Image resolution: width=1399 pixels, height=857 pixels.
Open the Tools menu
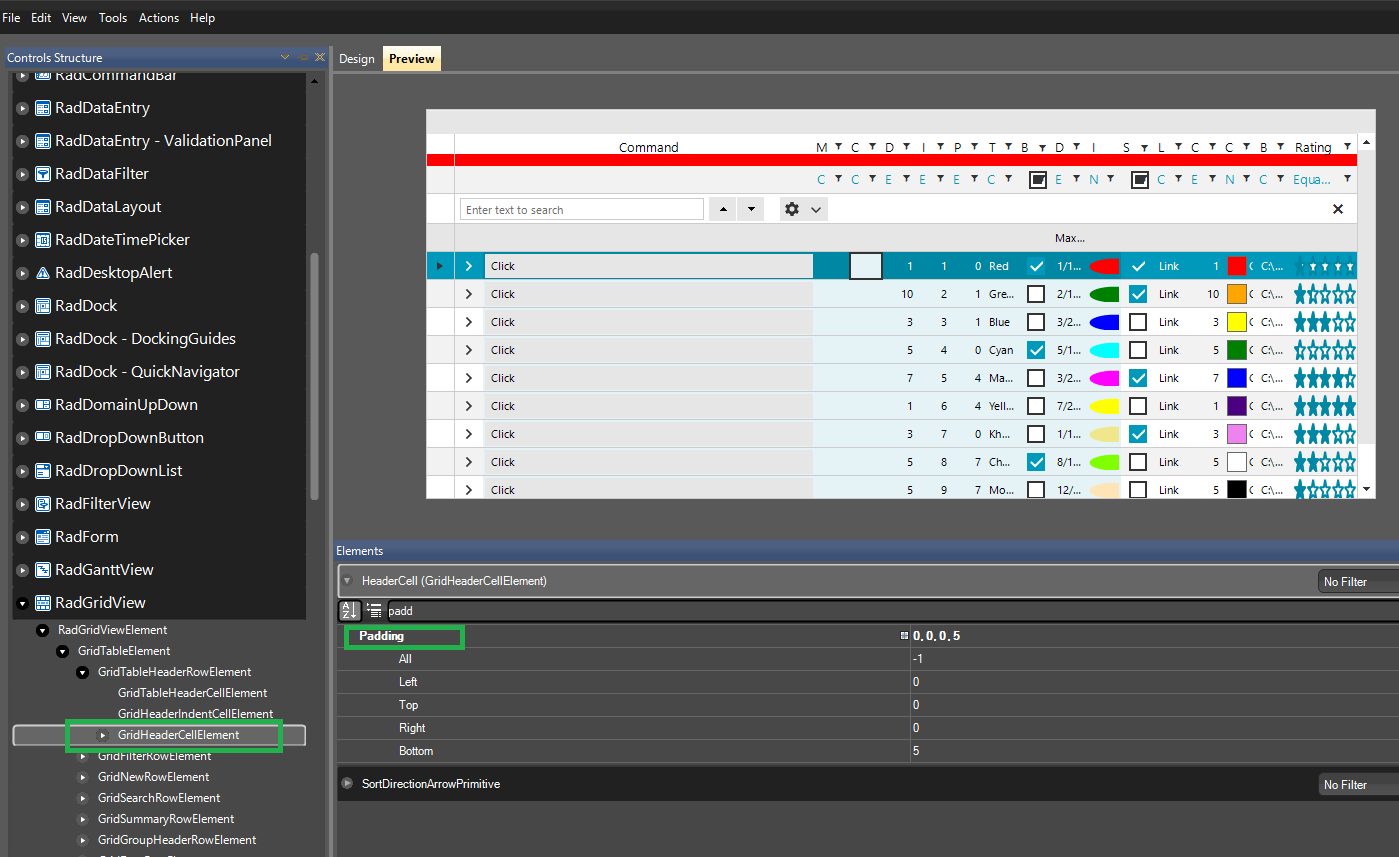point(113,18)
